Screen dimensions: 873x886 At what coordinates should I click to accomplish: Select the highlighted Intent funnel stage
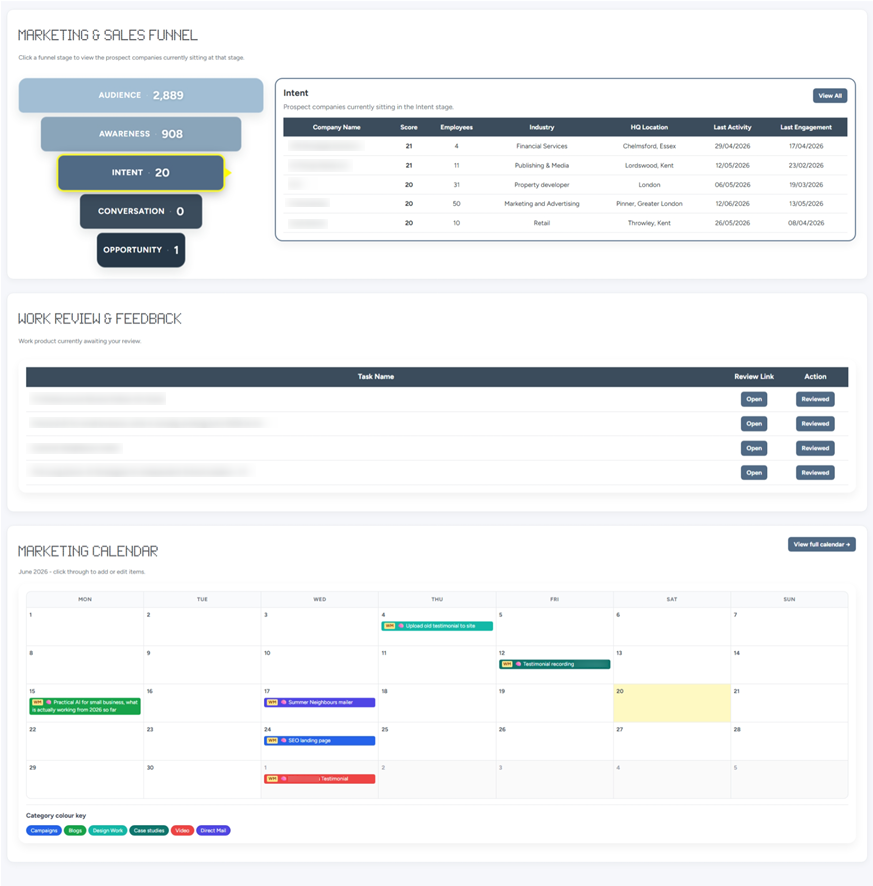point(141,172)
